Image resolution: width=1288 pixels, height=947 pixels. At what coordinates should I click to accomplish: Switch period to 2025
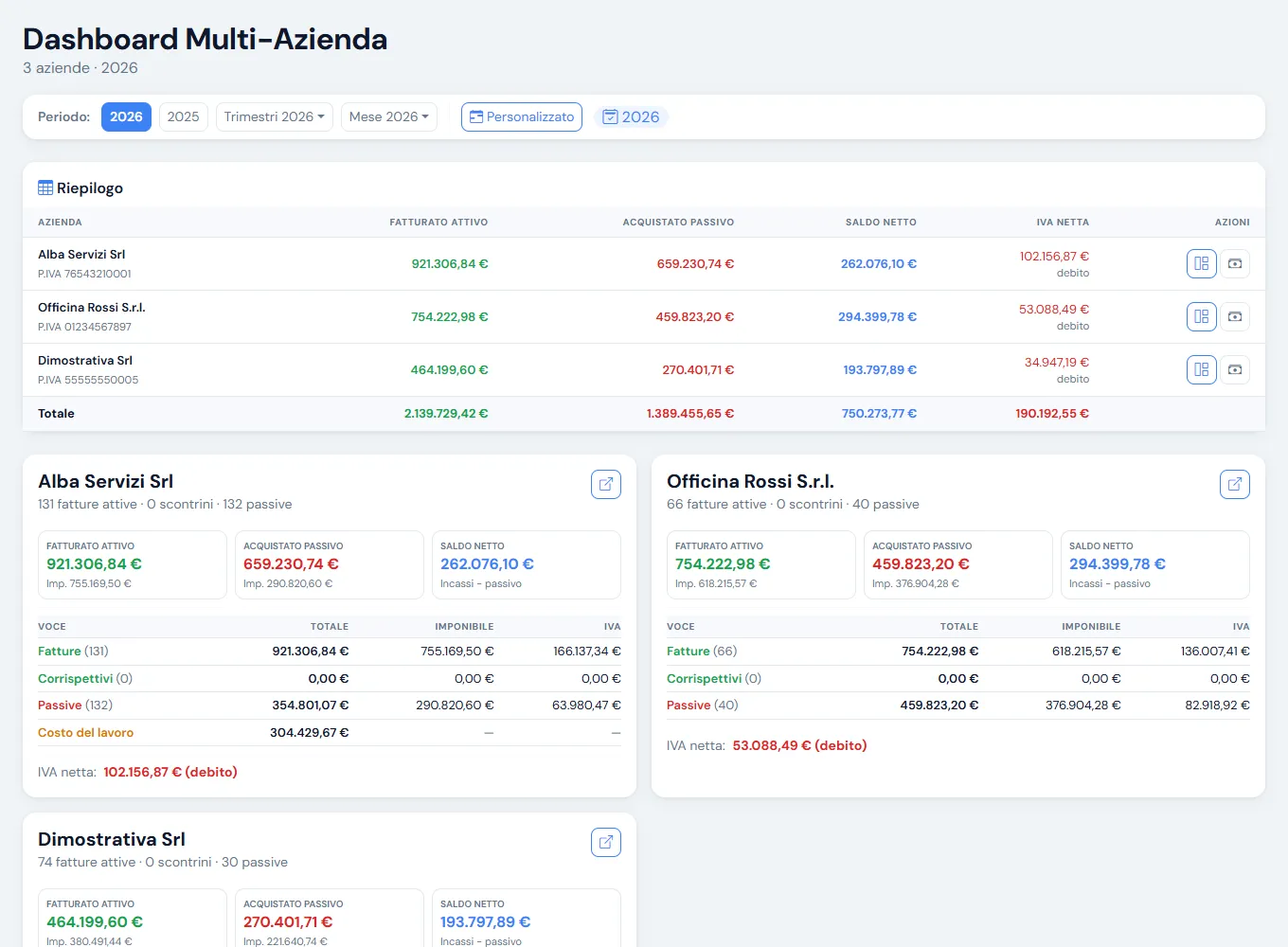tap(184, 116)
